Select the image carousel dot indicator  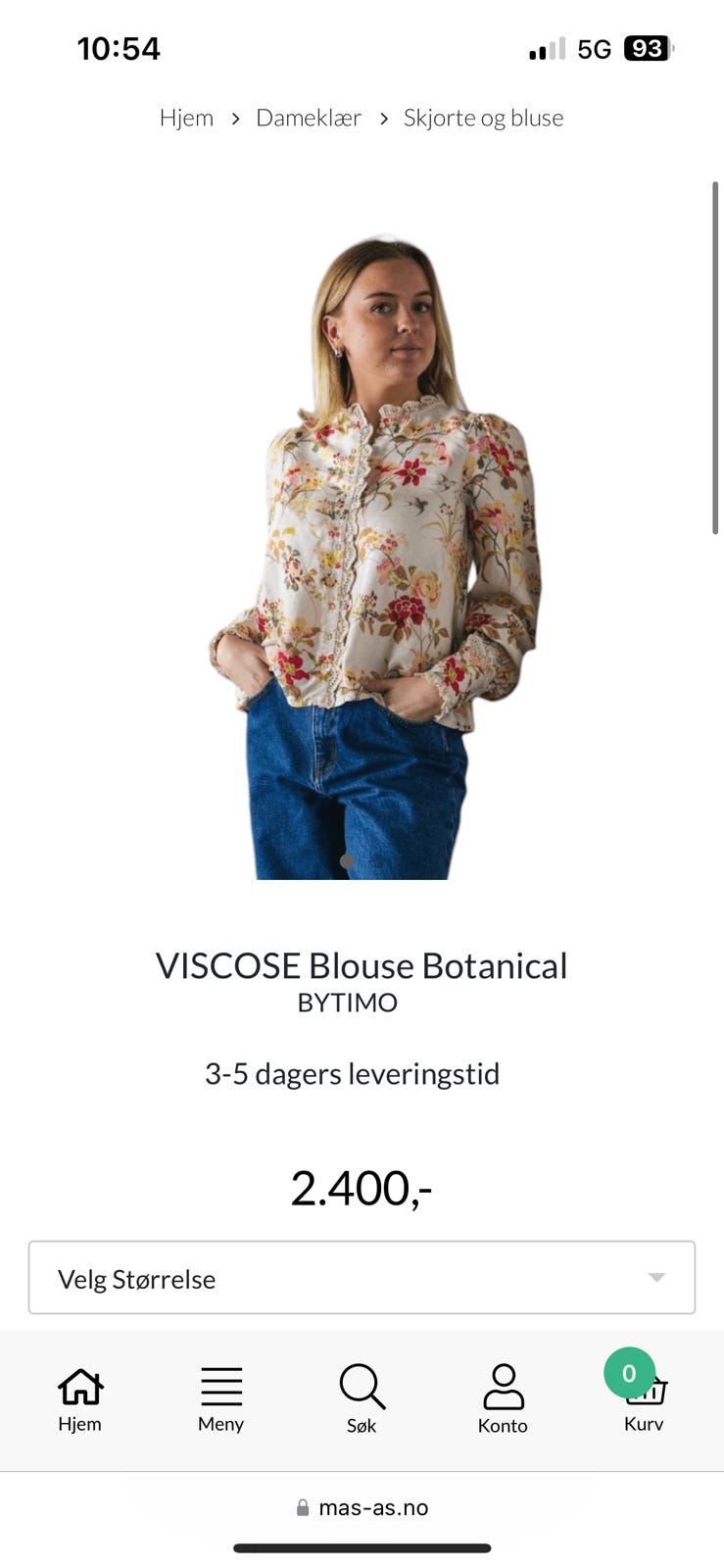(347, 860)
